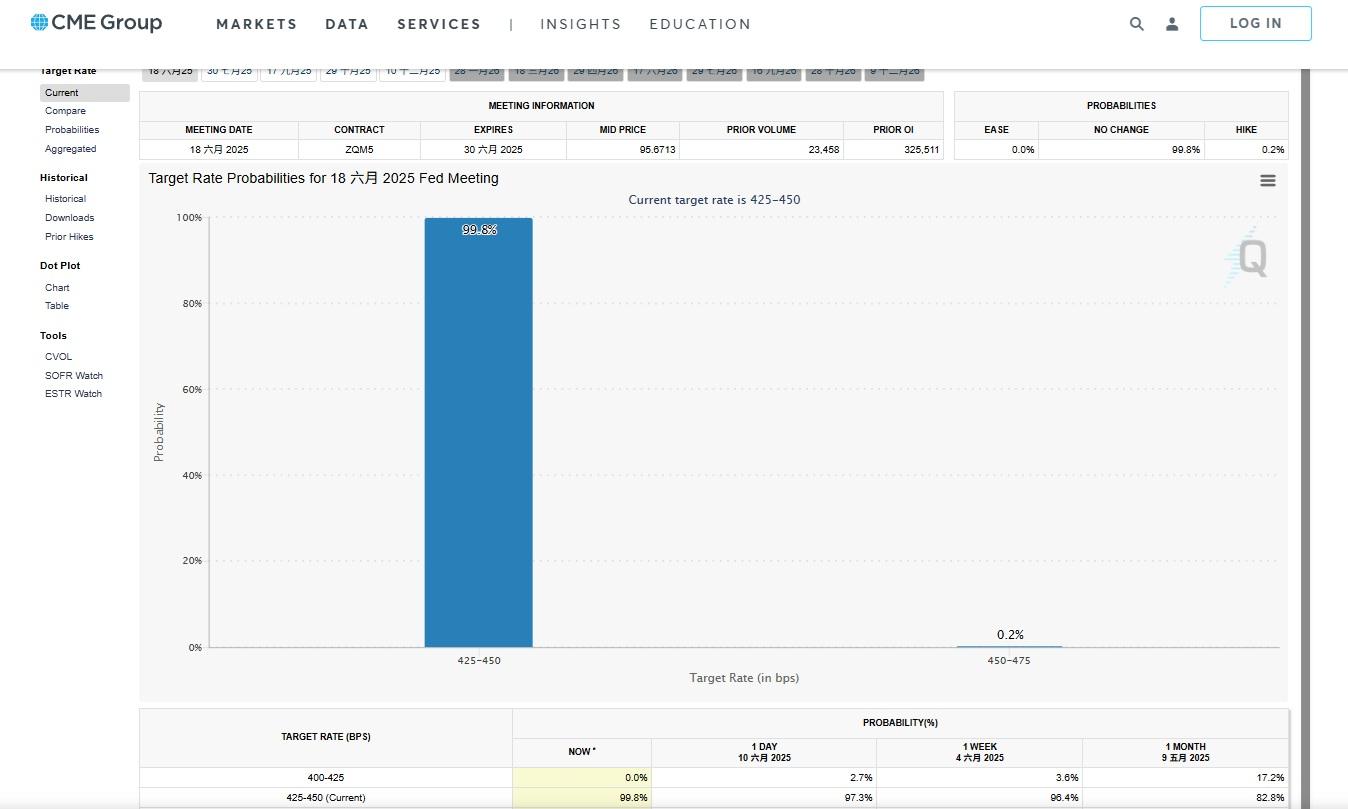Open the Aggregated view in sidebar
This screenshot has width=1348, height=809.
pyautogui.click(x=70, y=149)
